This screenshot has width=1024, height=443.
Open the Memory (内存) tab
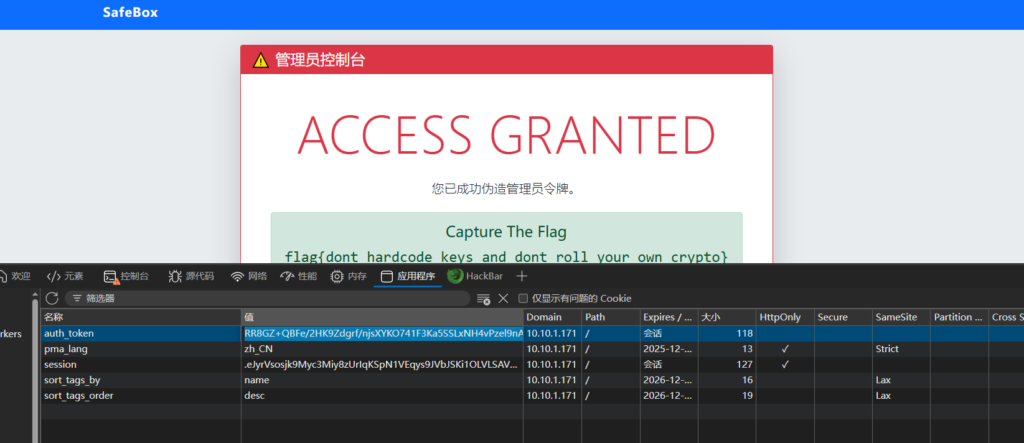(x=348, y=276)
